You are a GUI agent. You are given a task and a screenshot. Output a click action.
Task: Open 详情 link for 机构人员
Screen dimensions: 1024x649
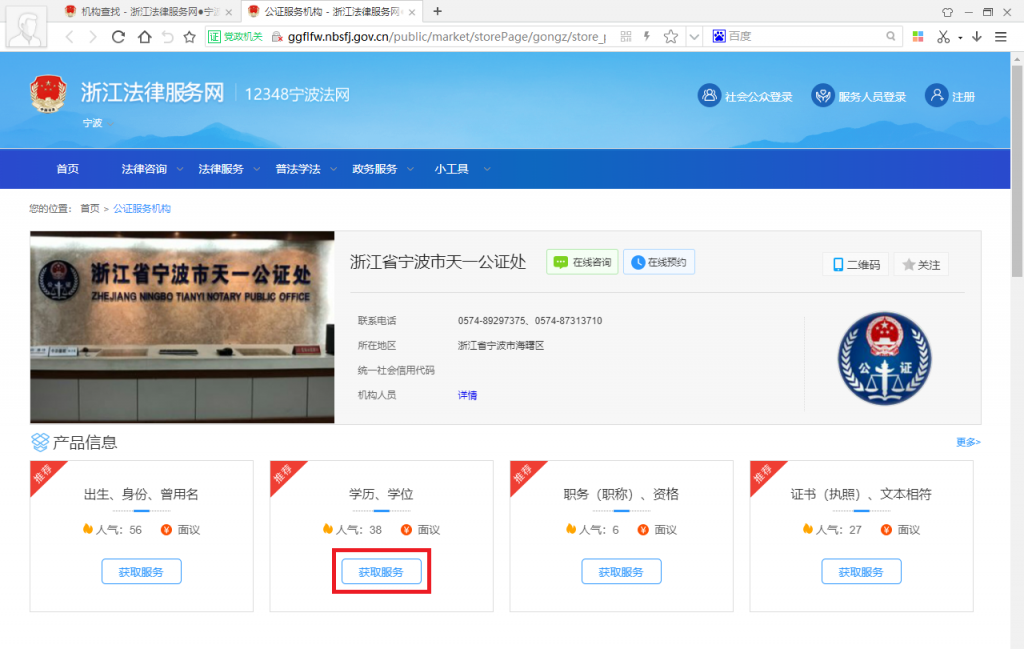tap(468, 396)
